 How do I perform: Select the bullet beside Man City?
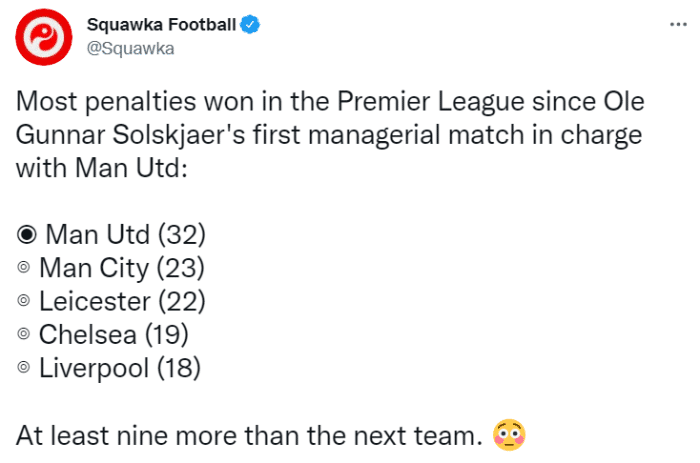tap(24, 269)
